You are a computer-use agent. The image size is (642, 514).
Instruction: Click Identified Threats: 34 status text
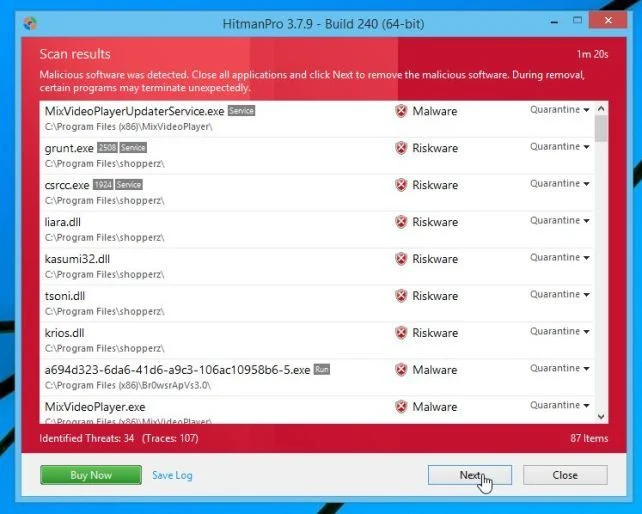[87, 438]
